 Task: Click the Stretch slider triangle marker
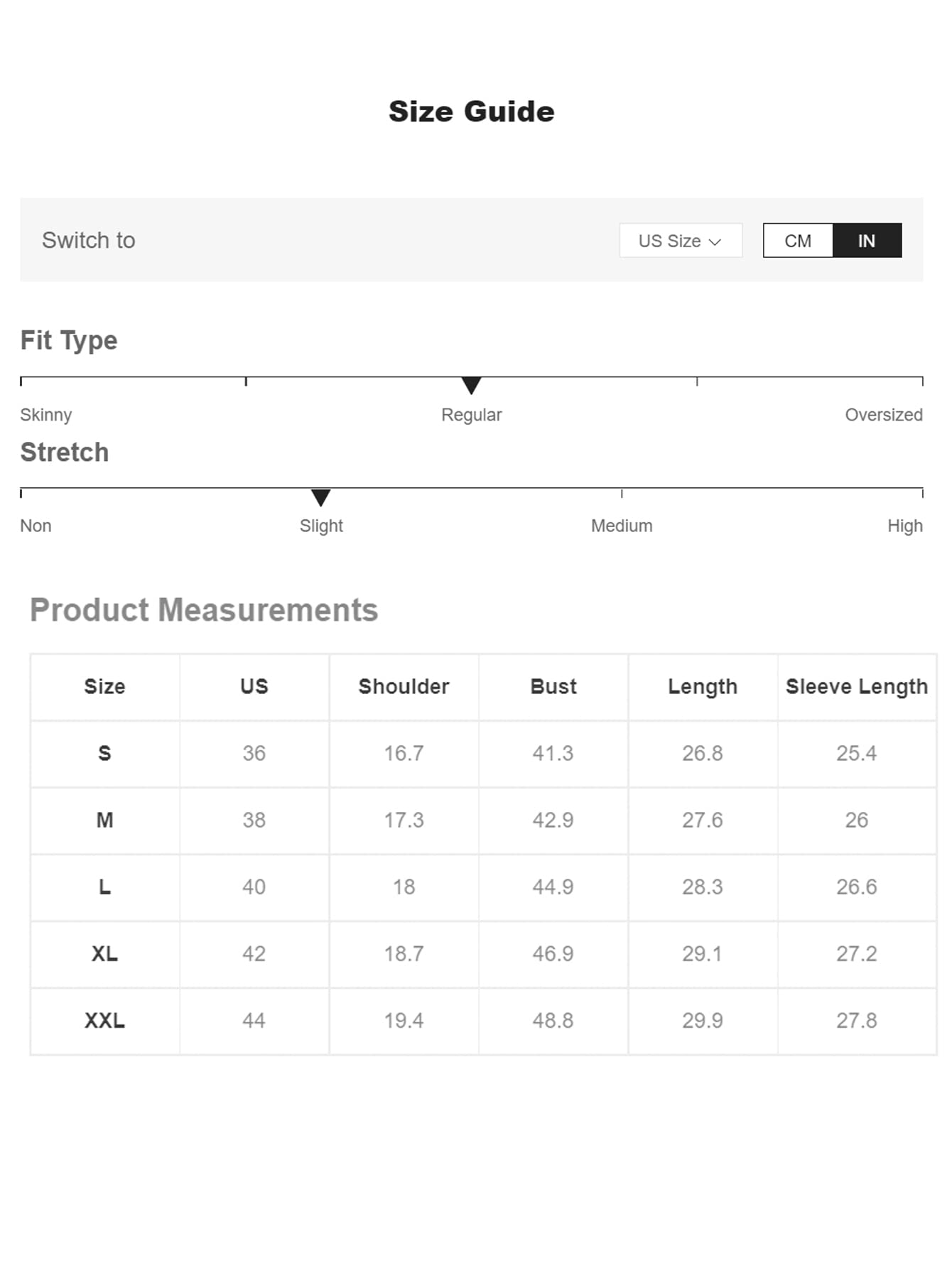coord(321,497)
